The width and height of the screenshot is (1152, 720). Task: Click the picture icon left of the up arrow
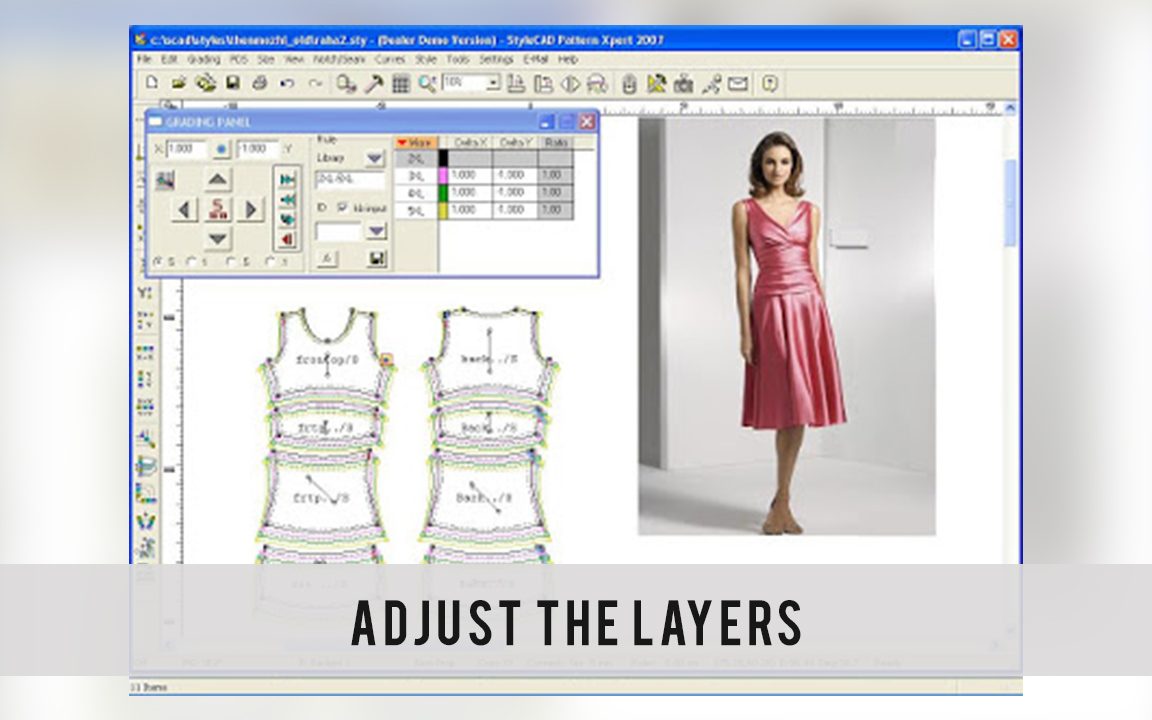[x=165, y=179]
